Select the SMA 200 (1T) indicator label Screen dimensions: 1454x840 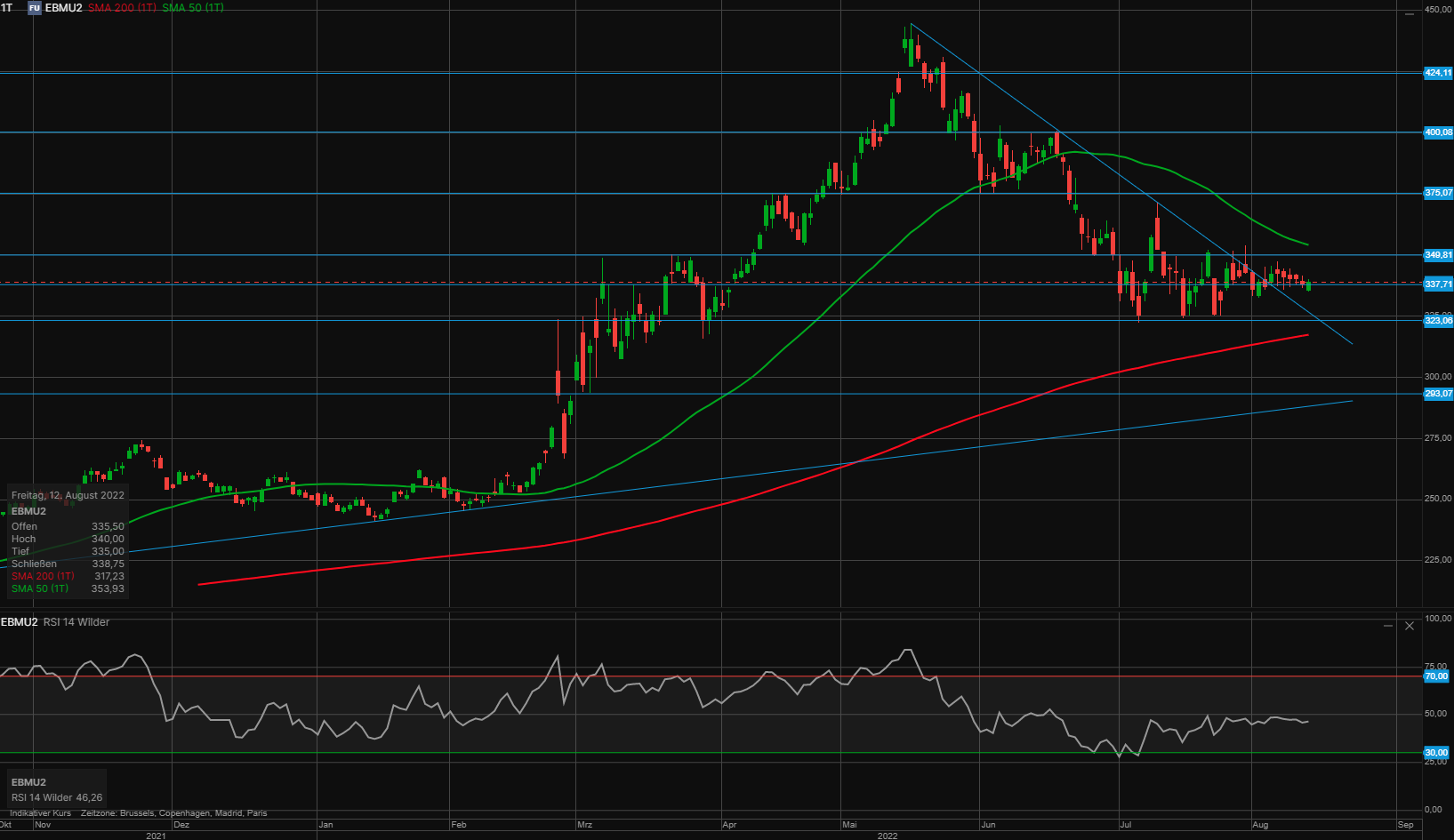pyautogui.click(x=122, y=8)
